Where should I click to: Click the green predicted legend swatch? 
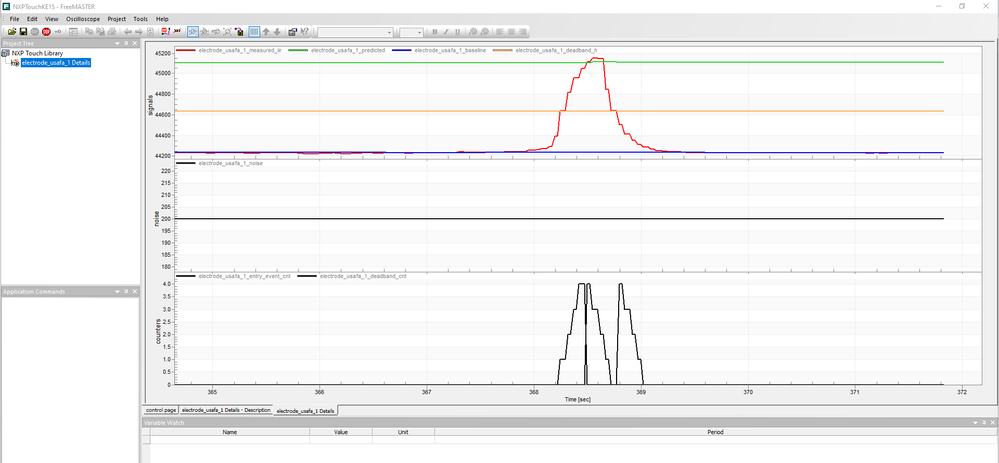coord(298,50)
